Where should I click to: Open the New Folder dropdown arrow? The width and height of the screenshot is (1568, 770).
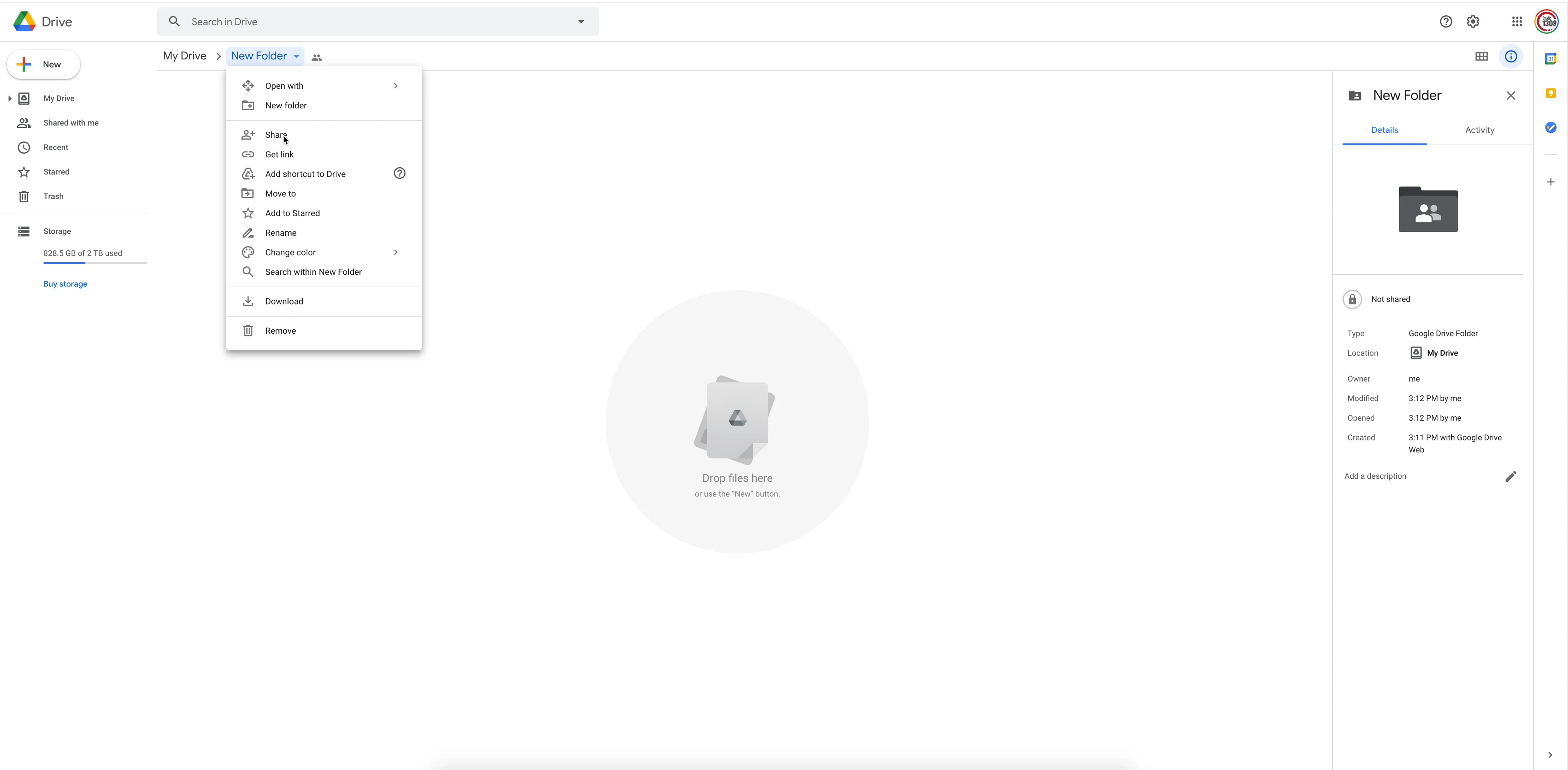[297, 56]
